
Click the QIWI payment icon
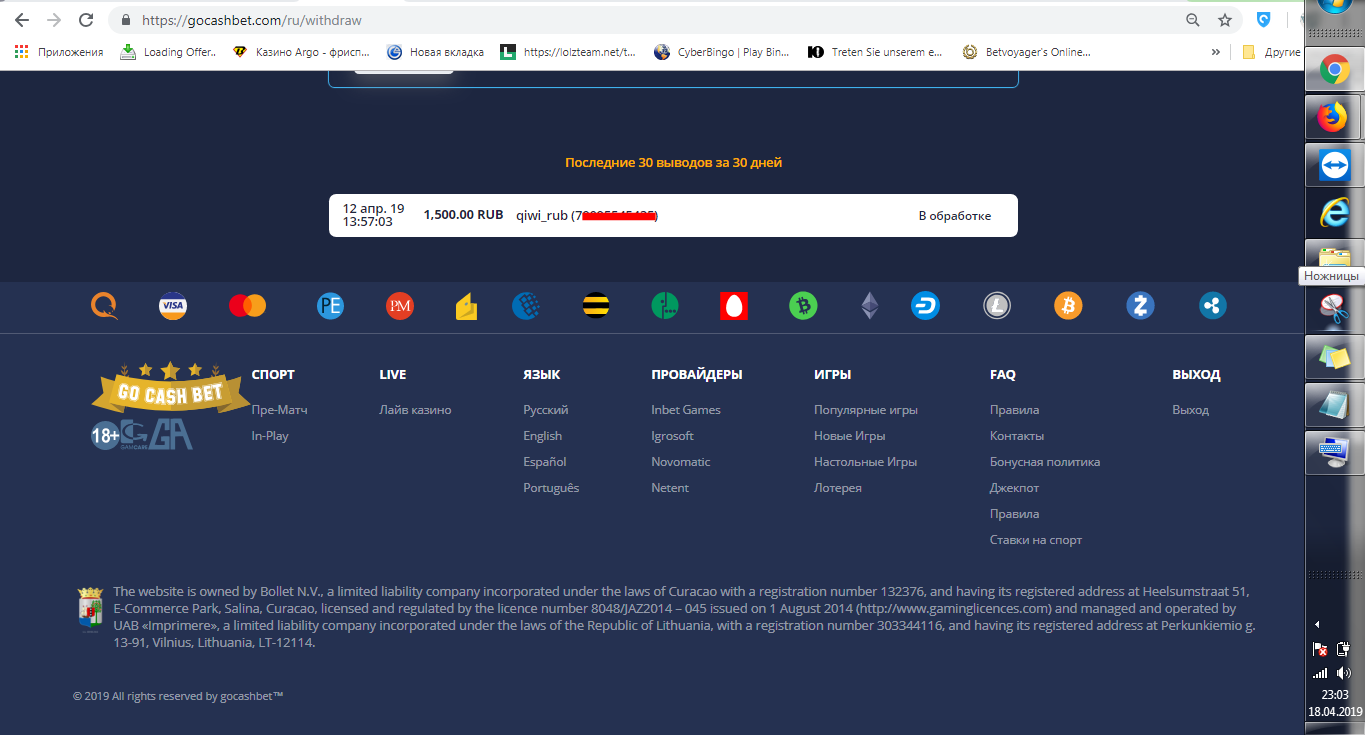(104, 305)
